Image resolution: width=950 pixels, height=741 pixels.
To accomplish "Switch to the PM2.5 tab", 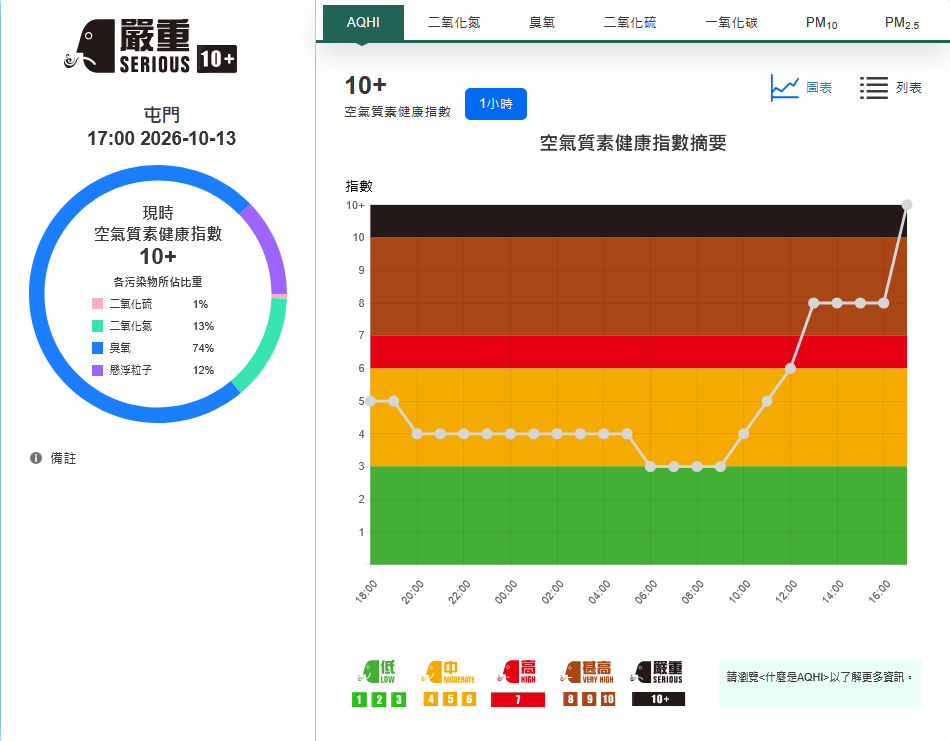I will [902, 22].
